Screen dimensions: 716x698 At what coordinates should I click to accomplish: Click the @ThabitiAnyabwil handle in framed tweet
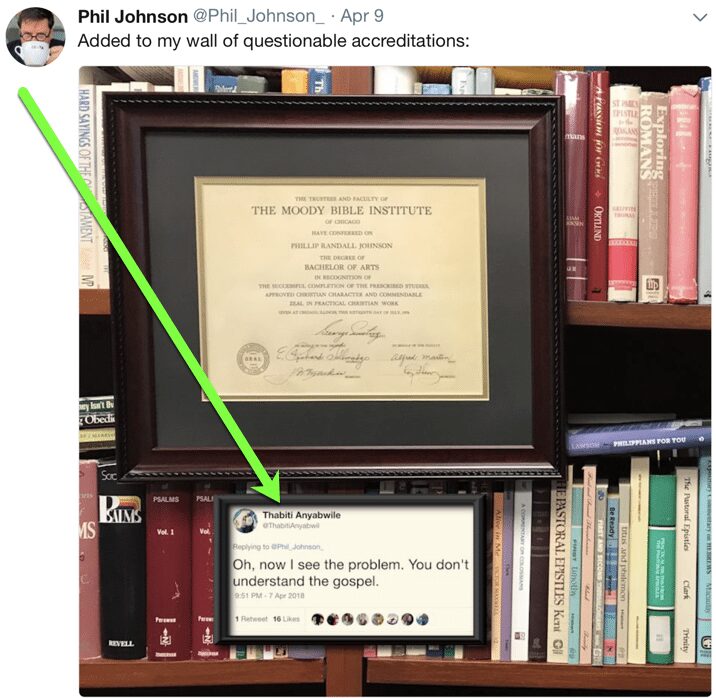click(x=290, y=525)
